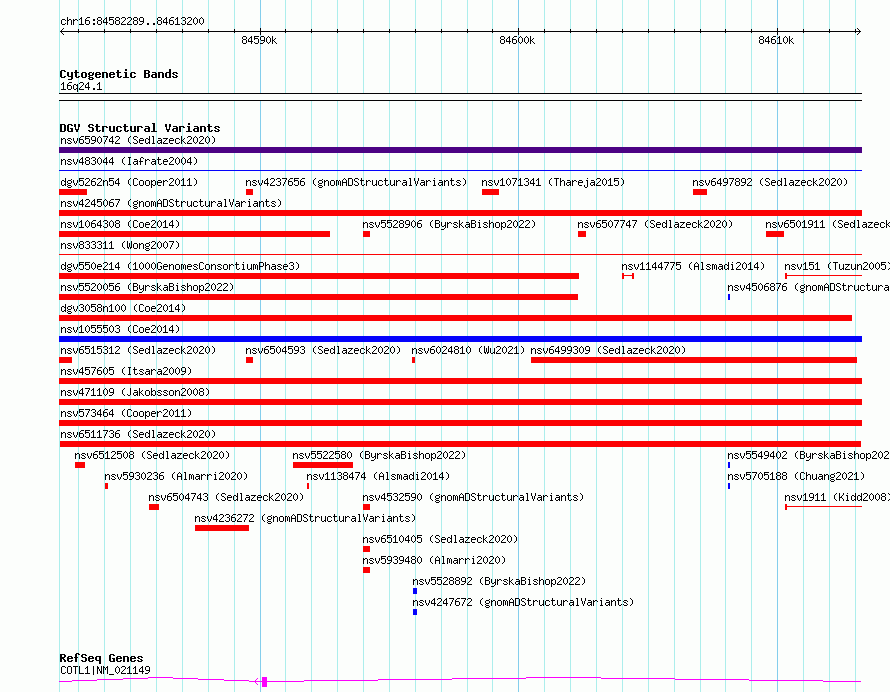Click nsv4532590 (gnomADStructuralVariants) label

point(473,497)
